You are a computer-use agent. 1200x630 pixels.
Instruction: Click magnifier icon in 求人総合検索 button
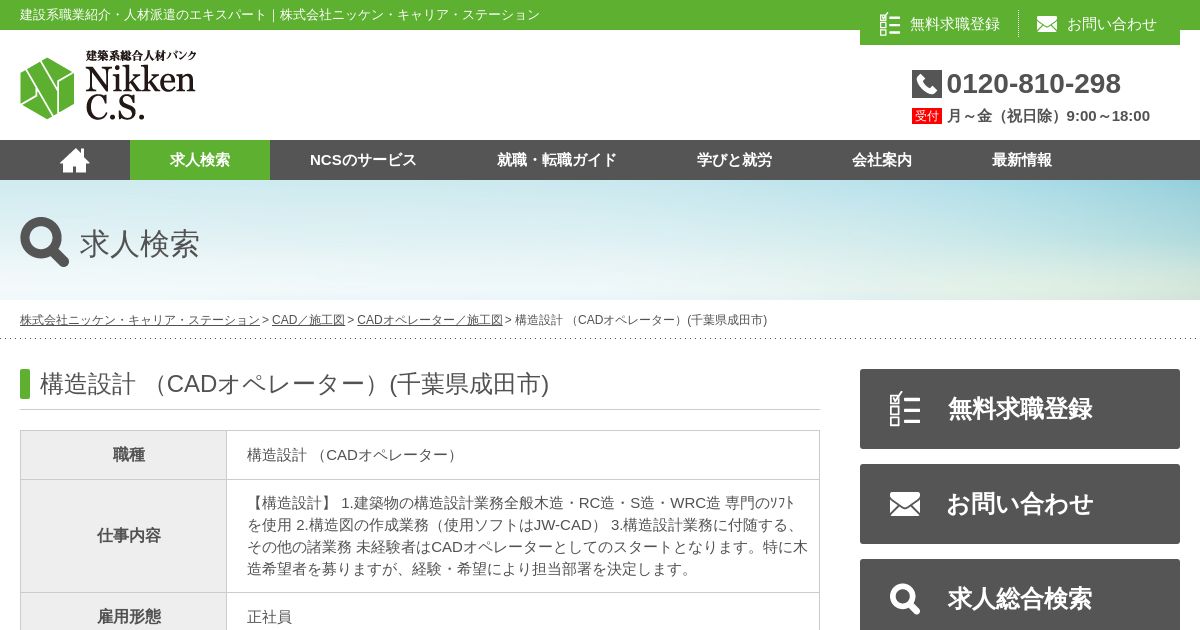click(x=905, y=599)
